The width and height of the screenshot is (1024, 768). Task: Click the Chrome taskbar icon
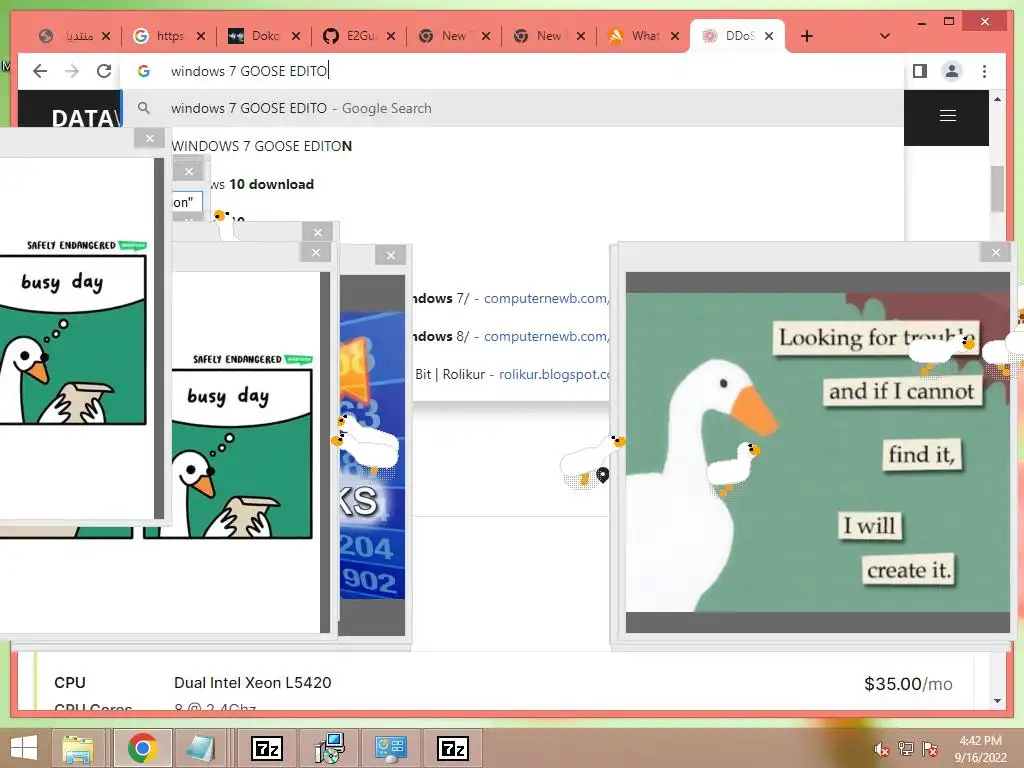click(143, 748)
